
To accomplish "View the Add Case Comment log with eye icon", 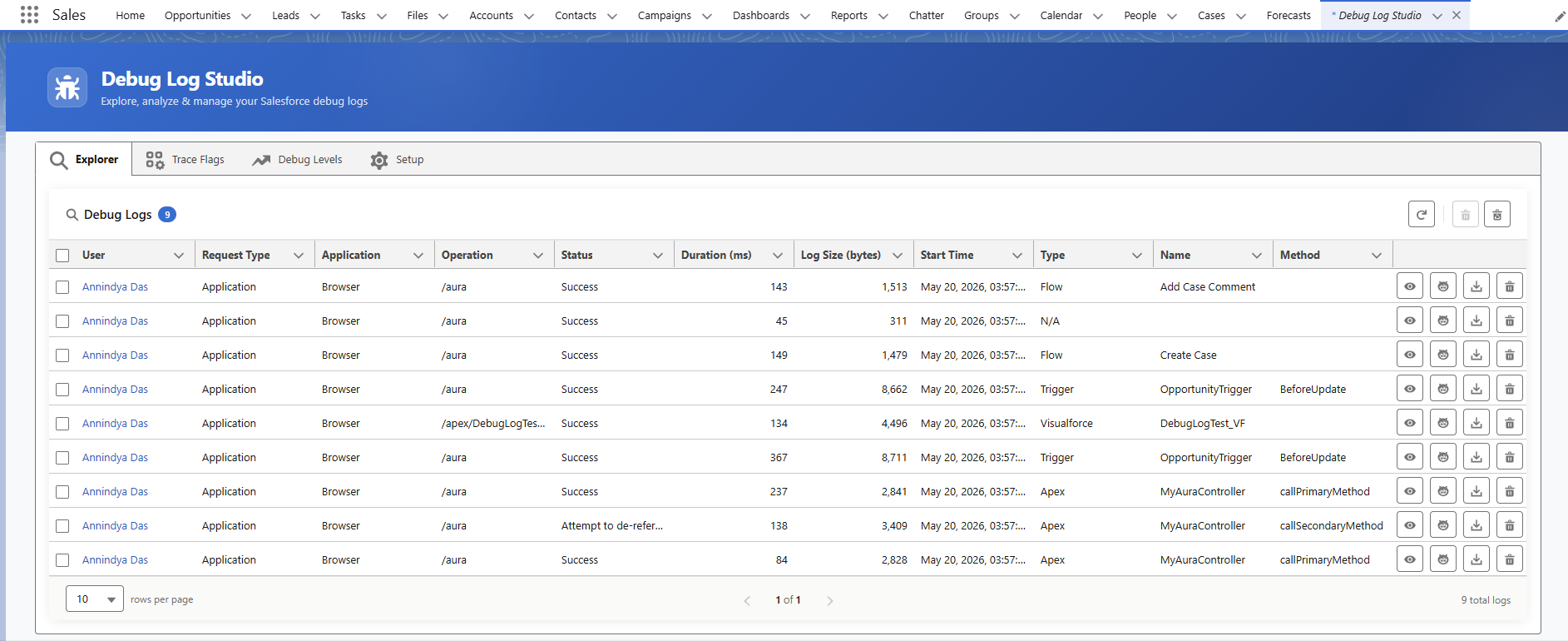I will [x=1410, y=286].
